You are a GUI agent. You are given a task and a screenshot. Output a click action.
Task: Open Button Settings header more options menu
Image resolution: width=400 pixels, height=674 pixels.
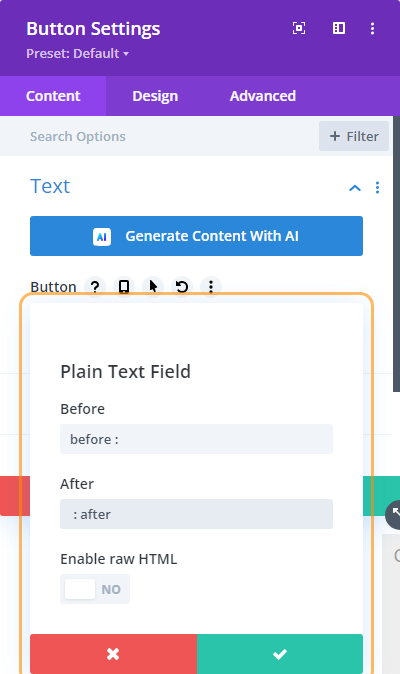(373, 28)
